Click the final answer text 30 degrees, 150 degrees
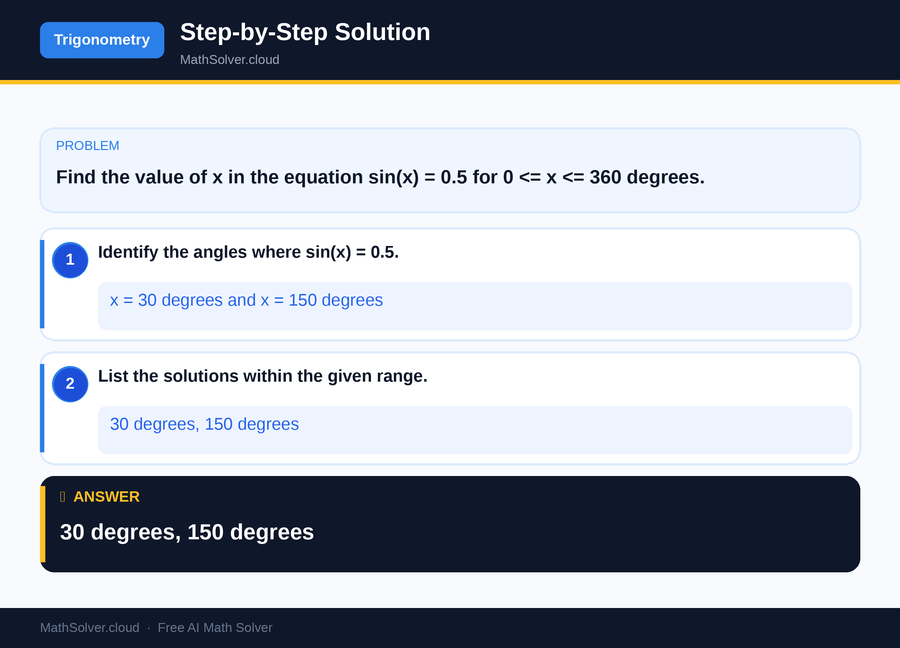The image size is (900, 648). 186,532
